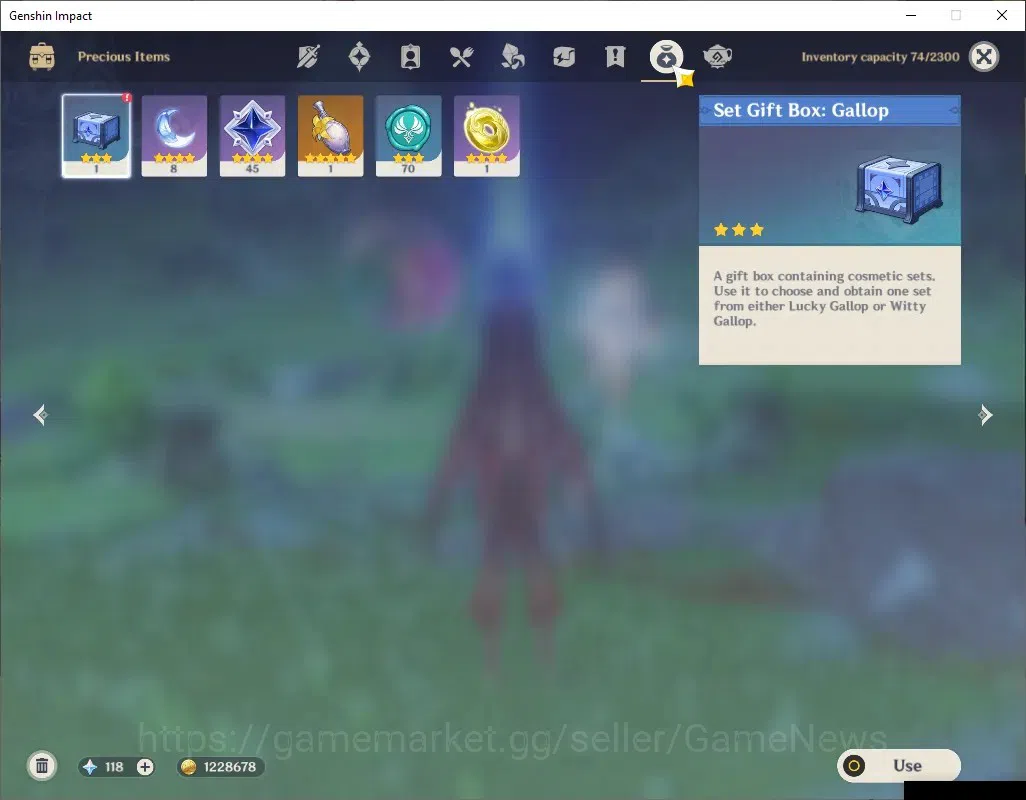This screenshot has width=1026, height=800.
Task: Use the selected gift box
Action: click(899, 765)
